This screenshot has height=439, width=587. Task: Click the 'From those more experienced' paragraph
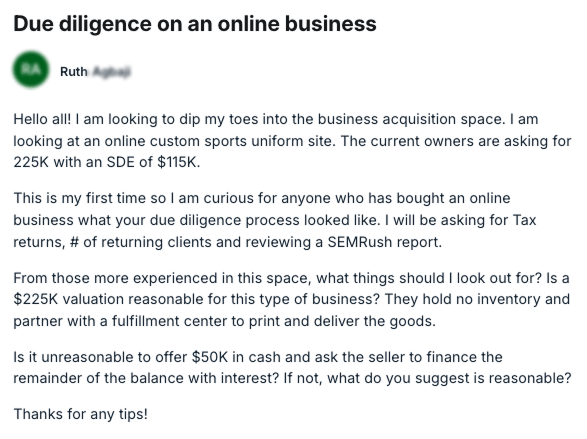click(x=291, y=299)
